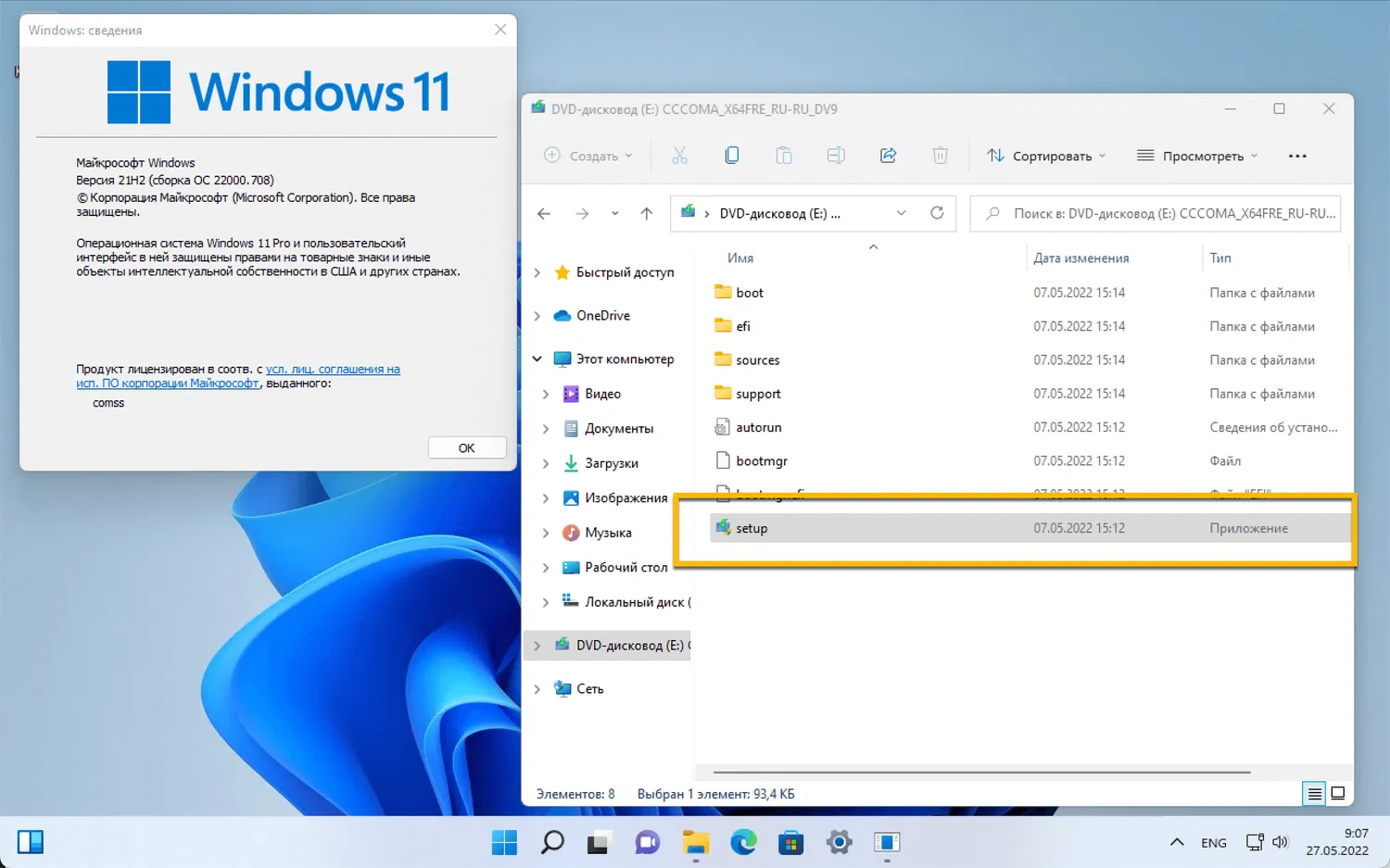This screenshot has width=1390, height=868.
Task: Open Microsoft Store from the taskbar
Action: pos(791,842)
